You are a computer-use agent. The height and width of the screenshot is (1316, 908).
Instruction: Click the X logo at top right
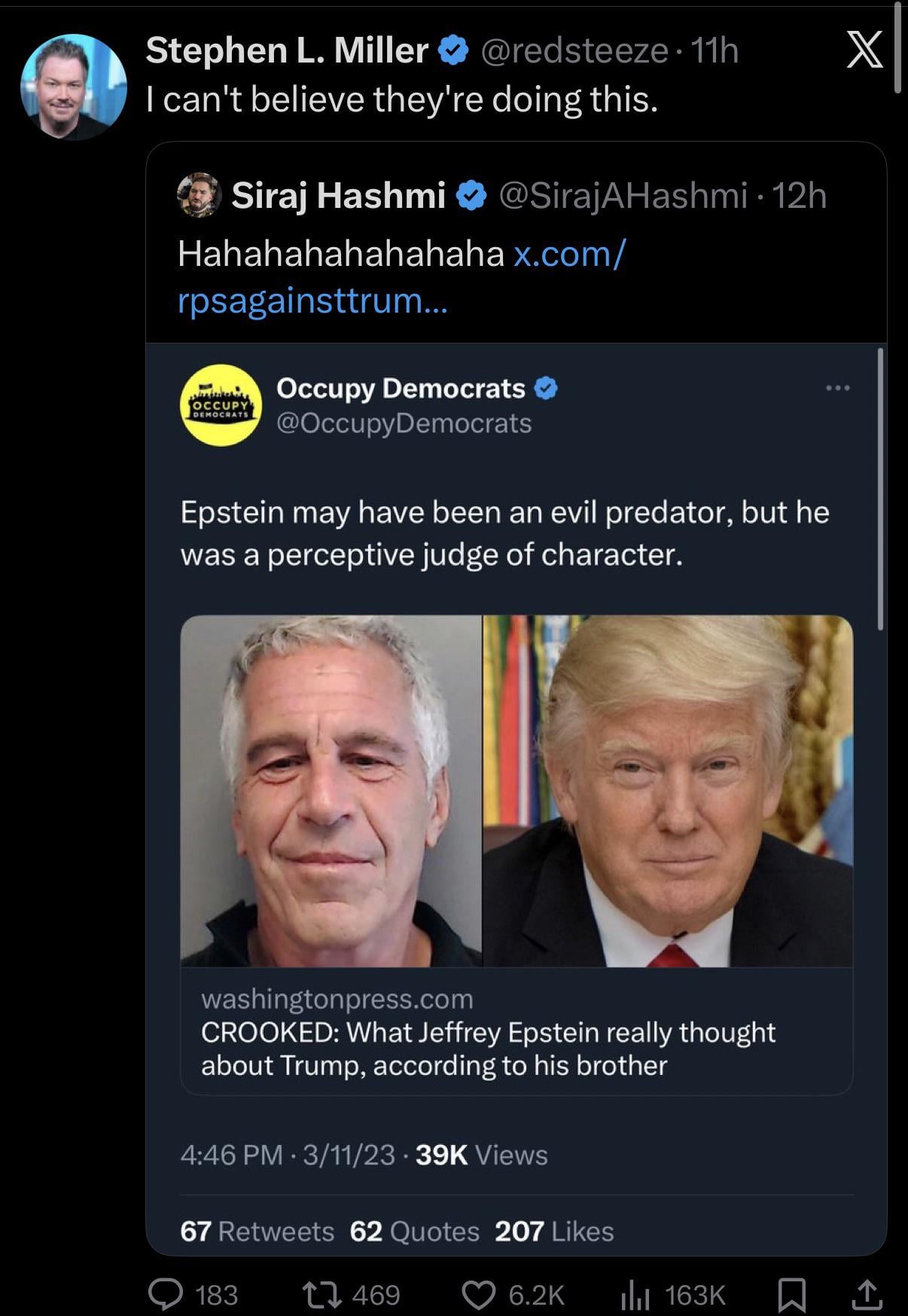pos(864,51)
